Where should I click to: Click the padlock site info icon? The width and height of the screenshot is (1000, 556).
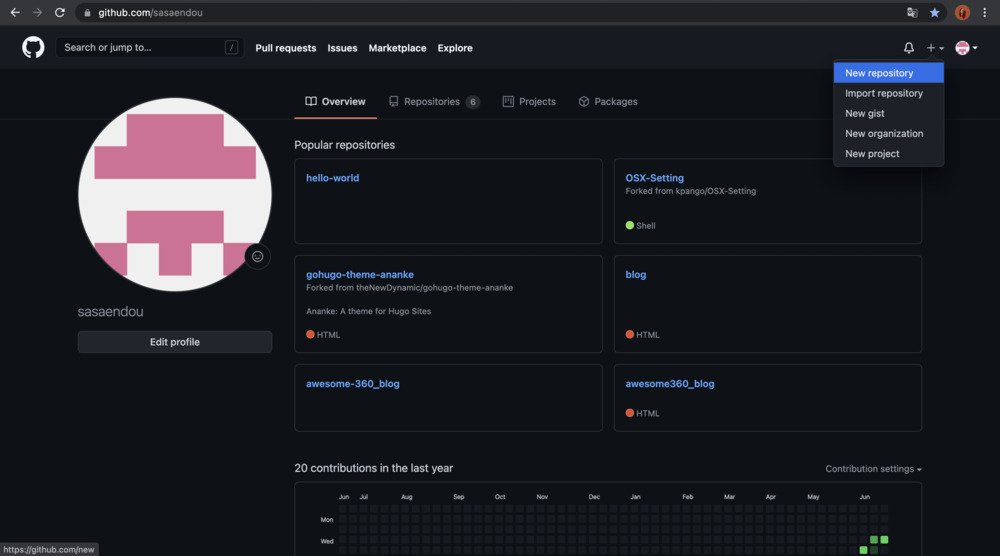click(87, 13)
